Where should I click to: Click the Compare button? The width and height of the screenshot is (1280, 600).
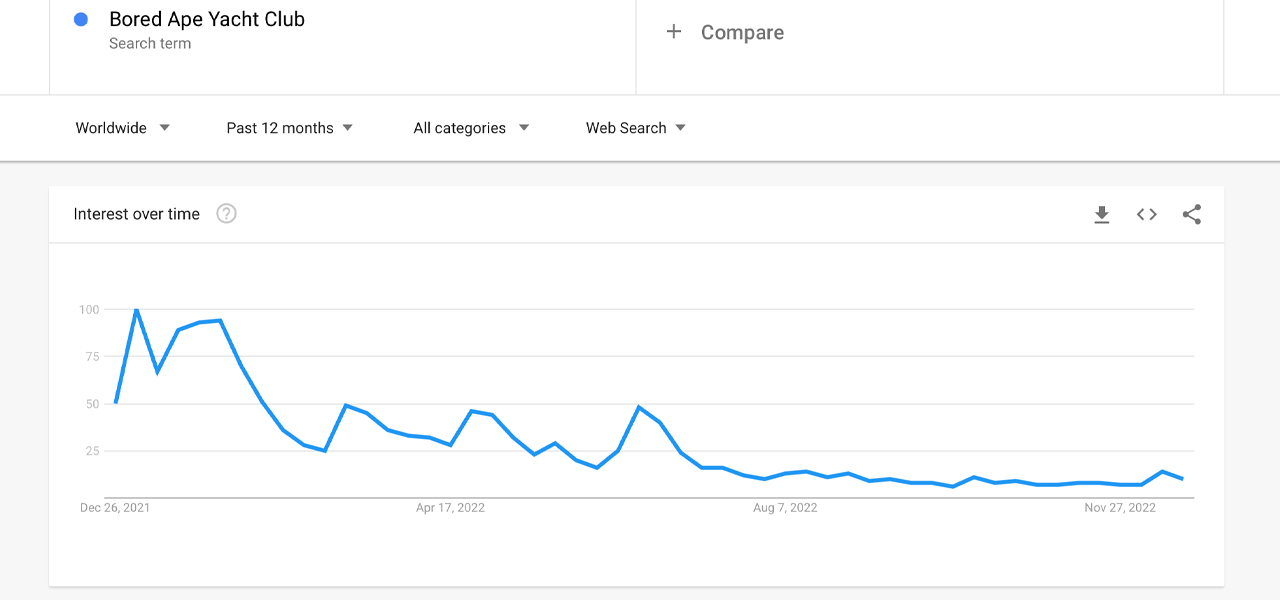(742, 32)
